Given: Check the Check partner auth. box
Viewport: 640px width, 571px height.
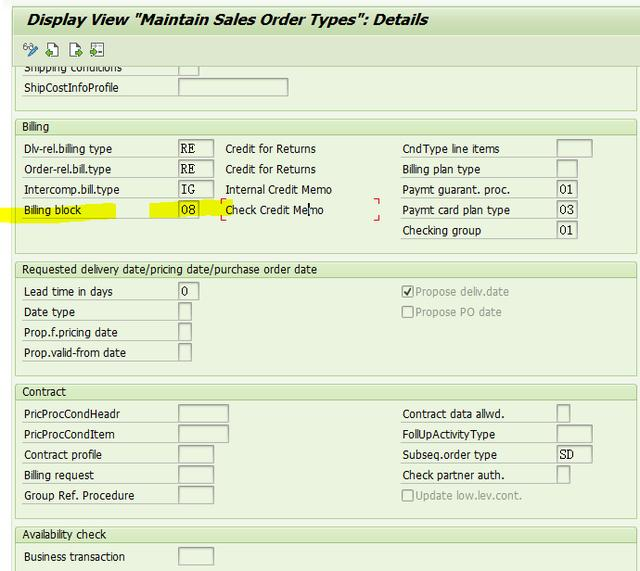Looking at the screenshot, I should (x=563, y=475).
